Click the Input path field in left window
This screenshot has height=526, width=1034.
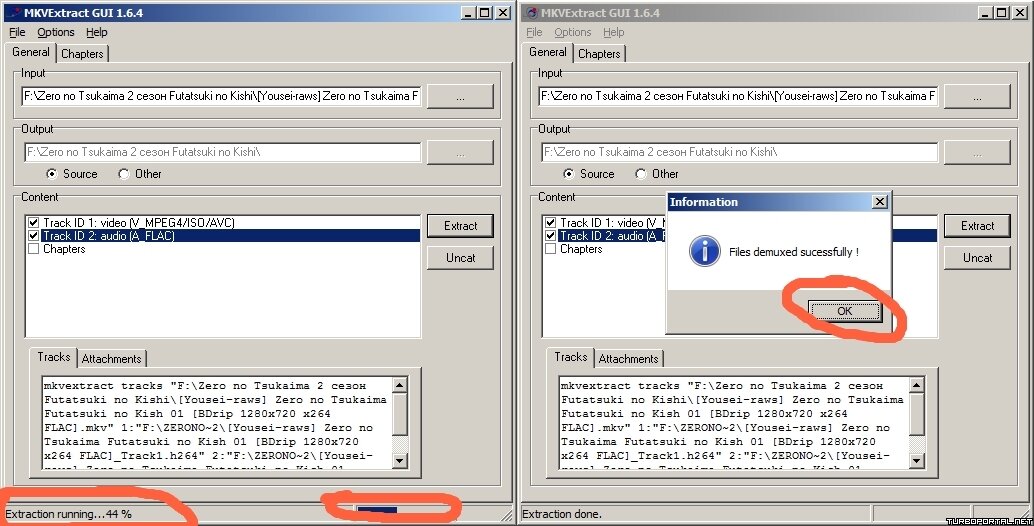[222, 96]
